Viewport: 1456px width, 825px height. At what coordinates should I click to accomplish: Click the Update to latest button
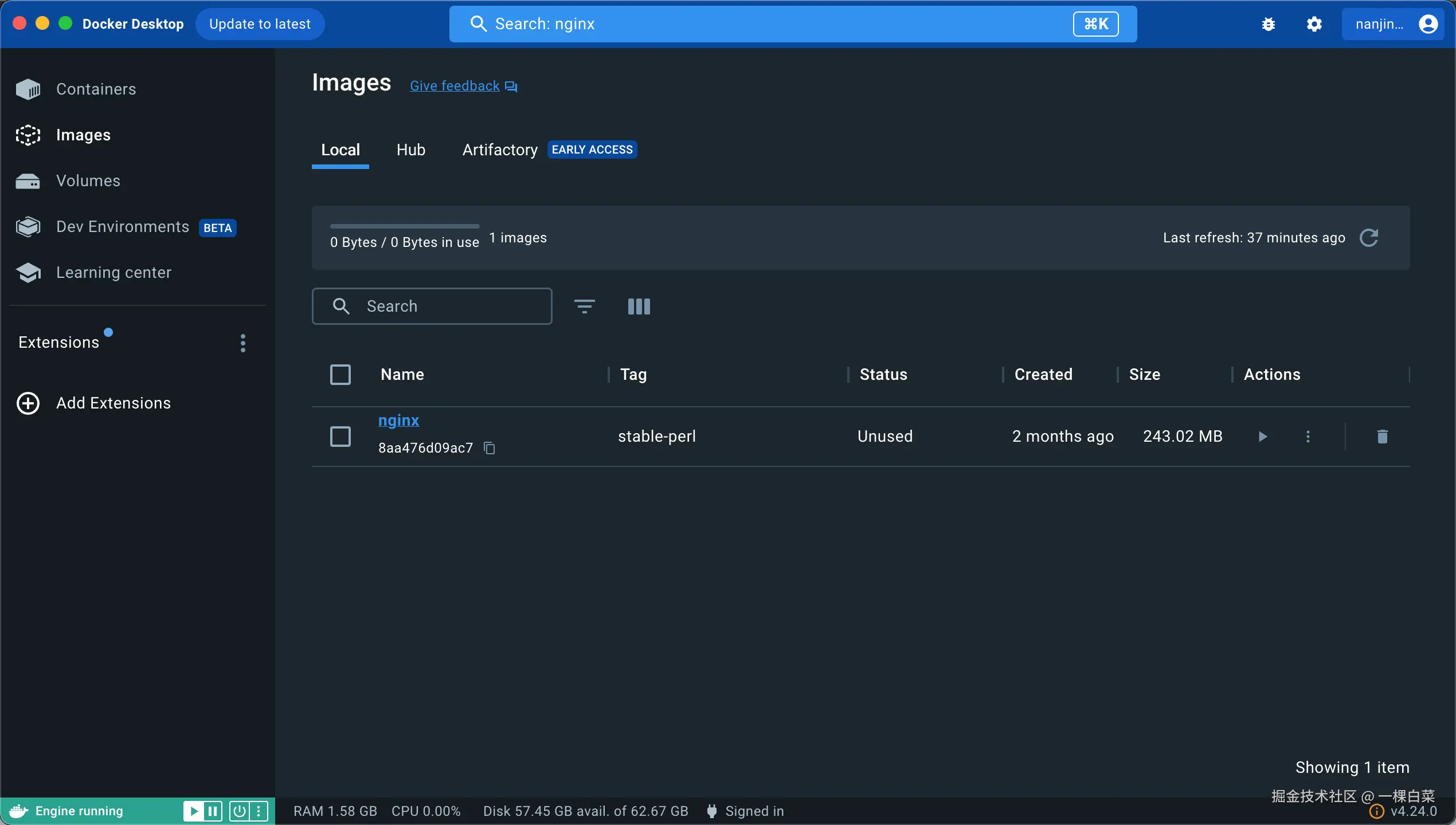(x=260, y=24)
